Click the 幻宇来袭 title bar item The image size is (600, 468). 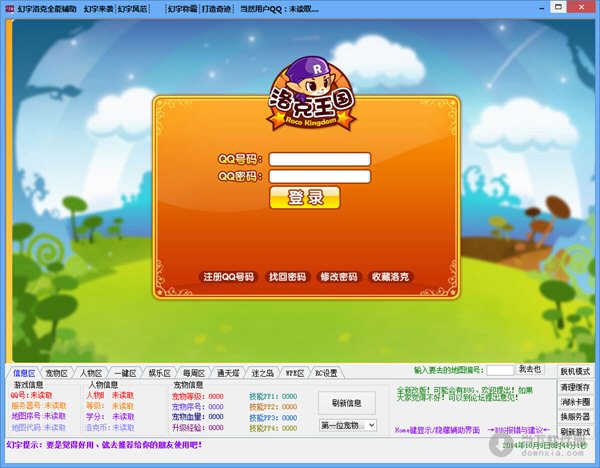(98, 8)
